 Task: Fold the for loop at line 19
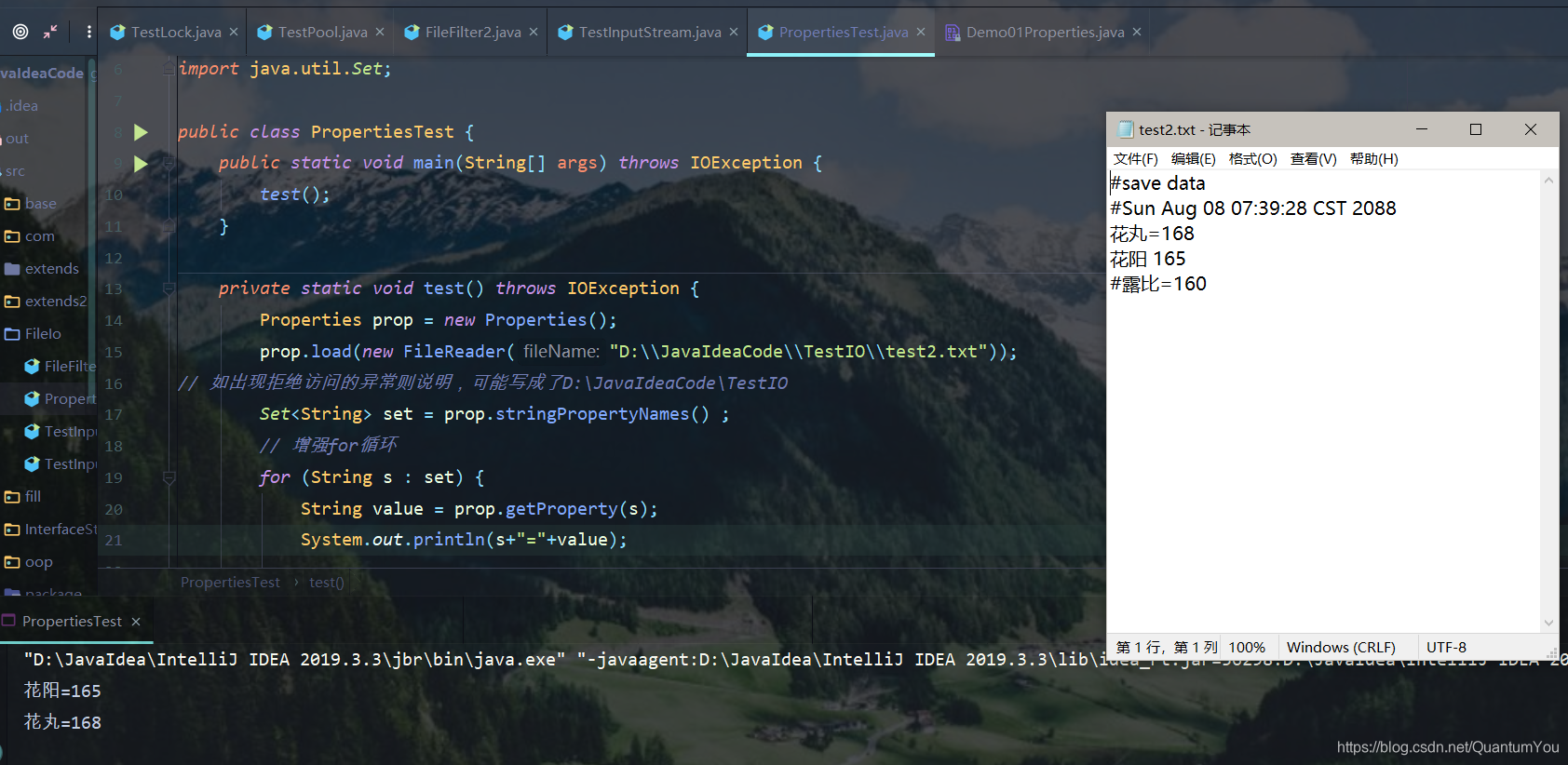(x=169, y=477)
